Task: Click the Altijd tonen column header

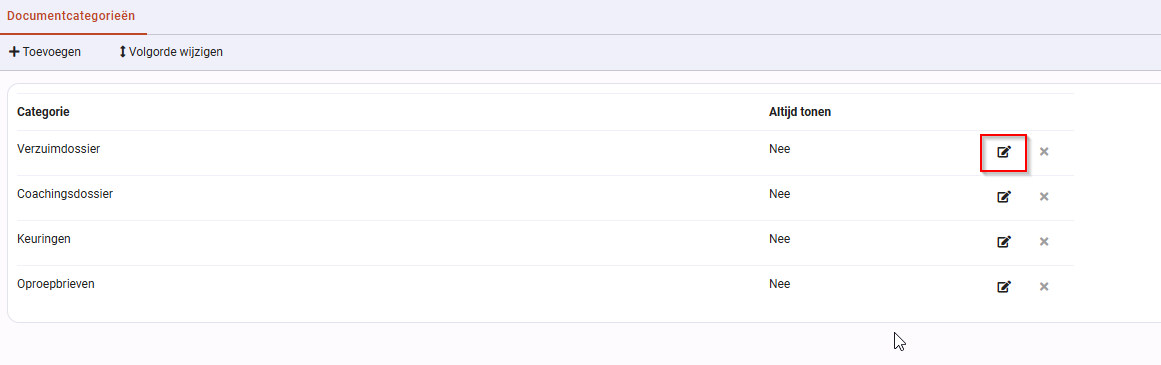Action: pyautogui.click(x=800, y=112)
